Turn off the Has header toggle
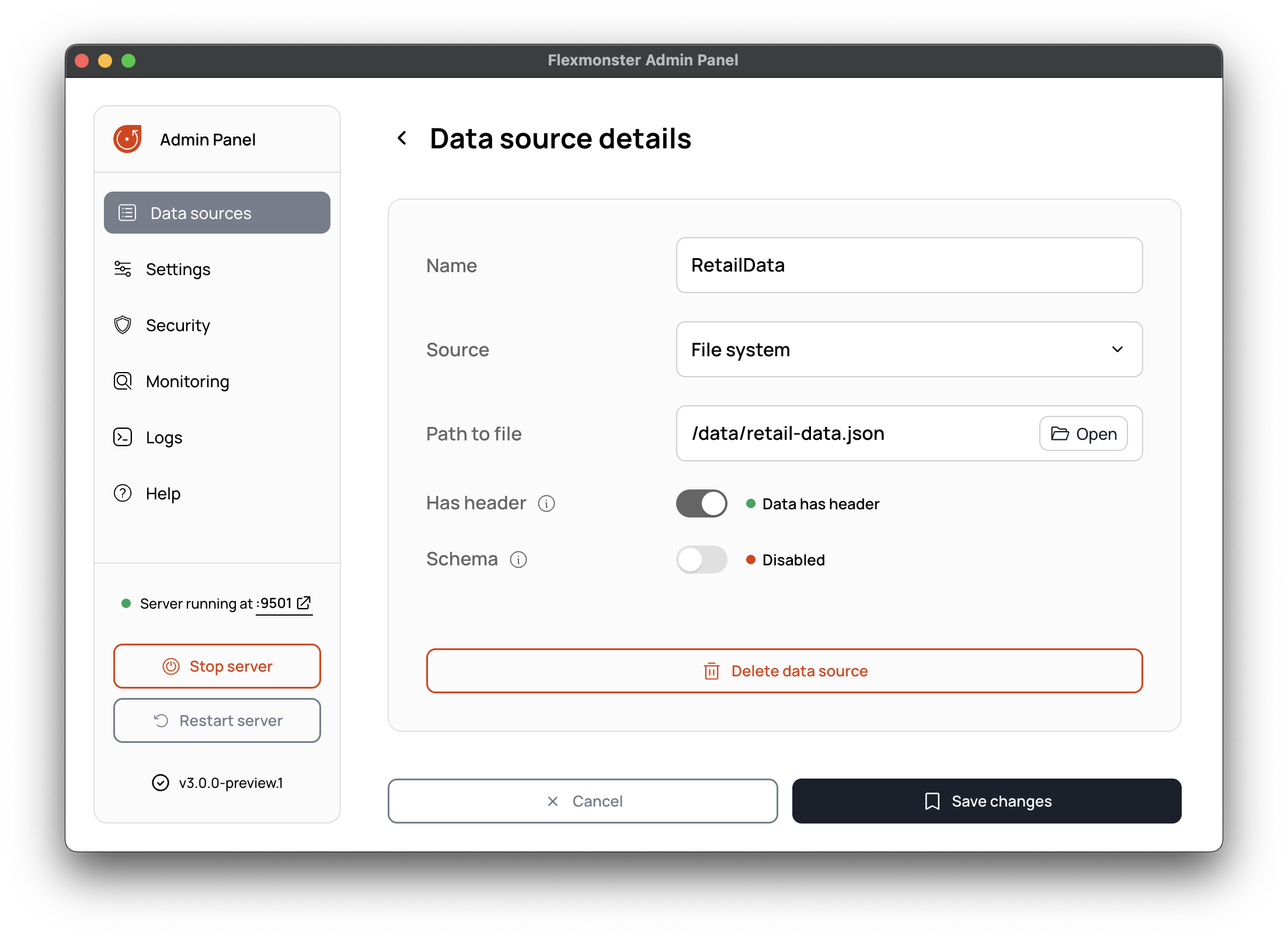Viewport: 1288px width, 938px height. pyautogui.click(x=701, y=503)
